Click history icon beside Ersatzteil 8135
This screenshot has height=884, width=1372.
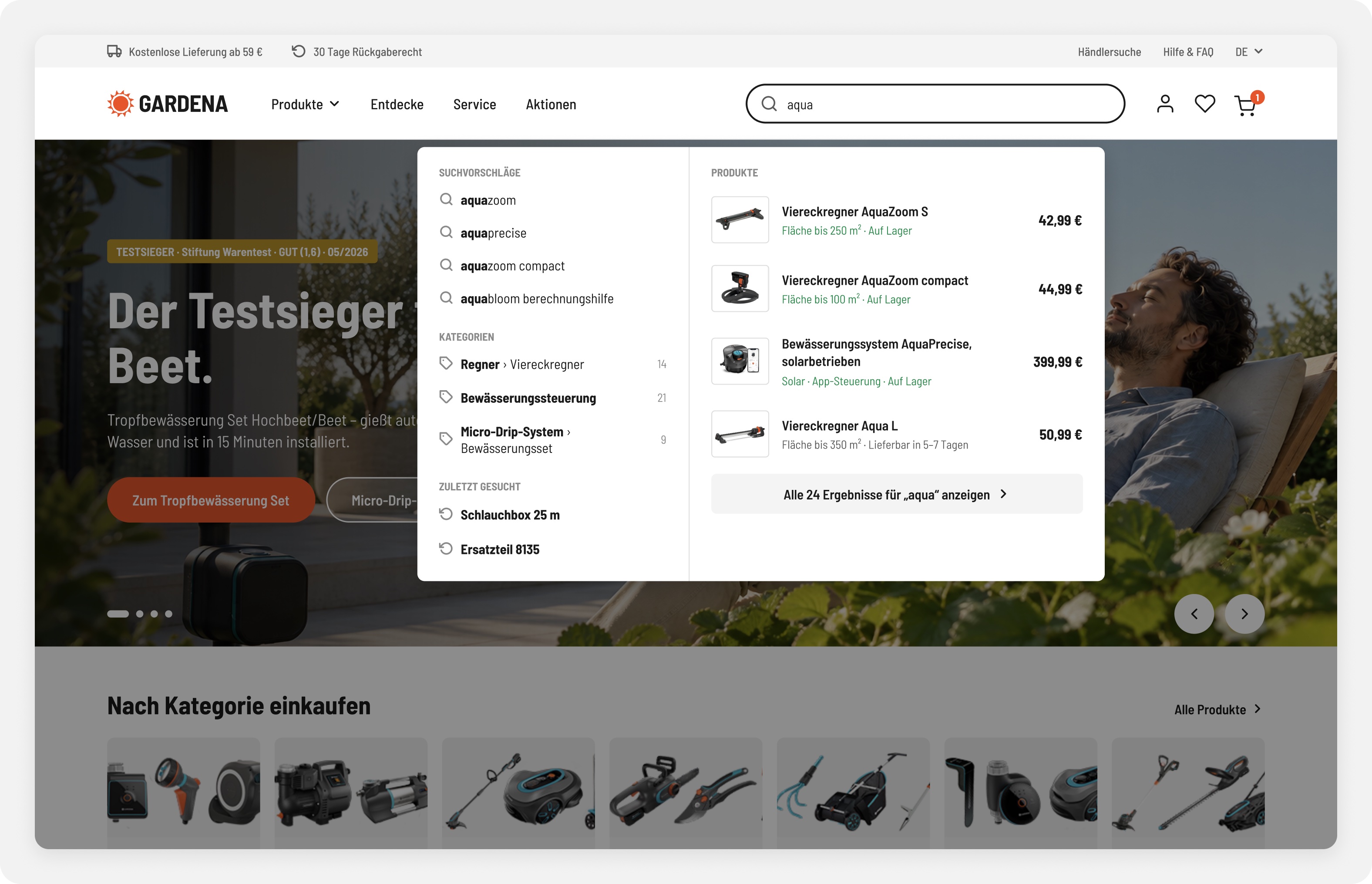[x=446, y=548]
